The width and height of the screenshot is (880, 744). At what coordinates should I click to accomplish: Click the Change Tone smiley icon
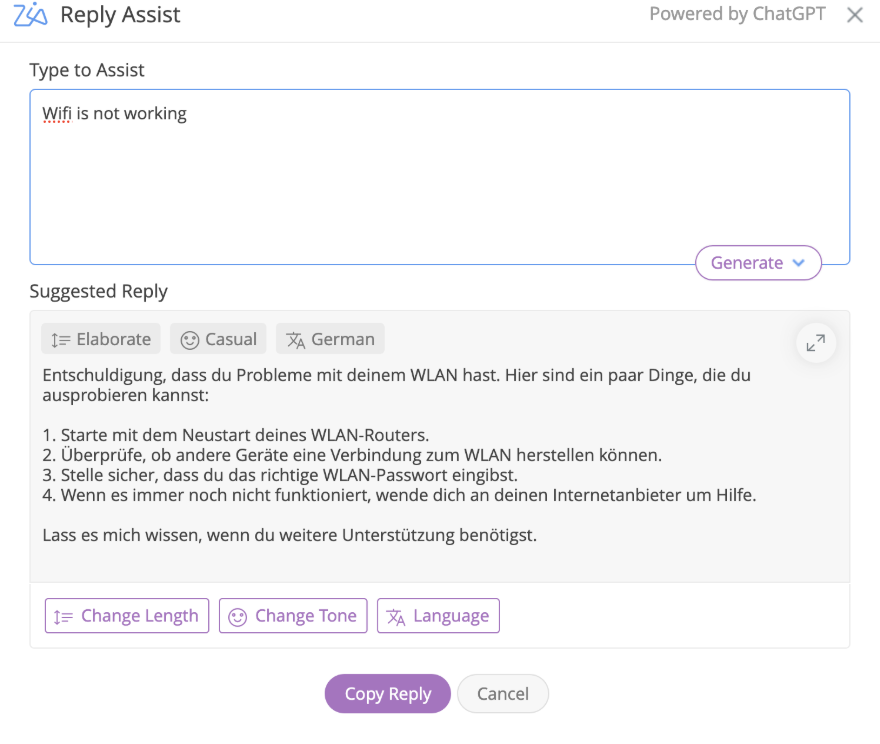click(238, 616)
